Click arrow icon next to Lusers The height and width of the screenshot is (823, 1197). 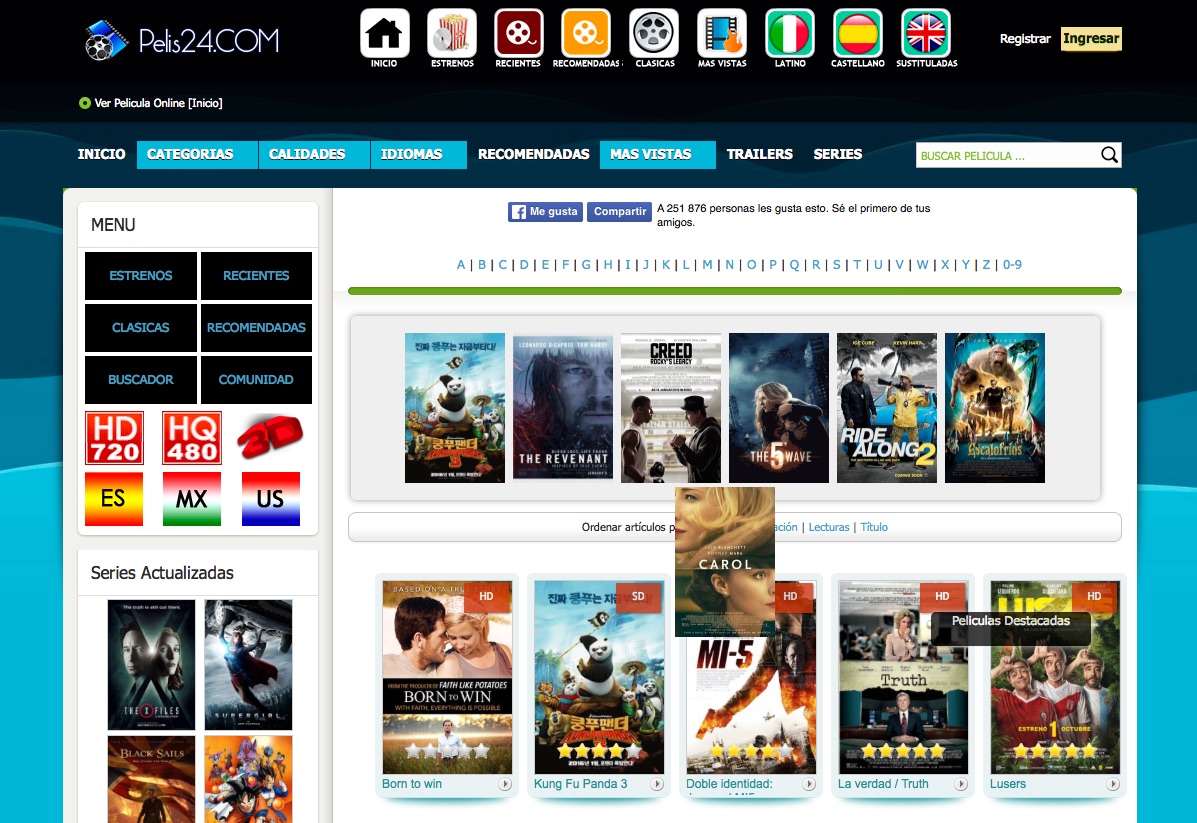pos(1113,784)
